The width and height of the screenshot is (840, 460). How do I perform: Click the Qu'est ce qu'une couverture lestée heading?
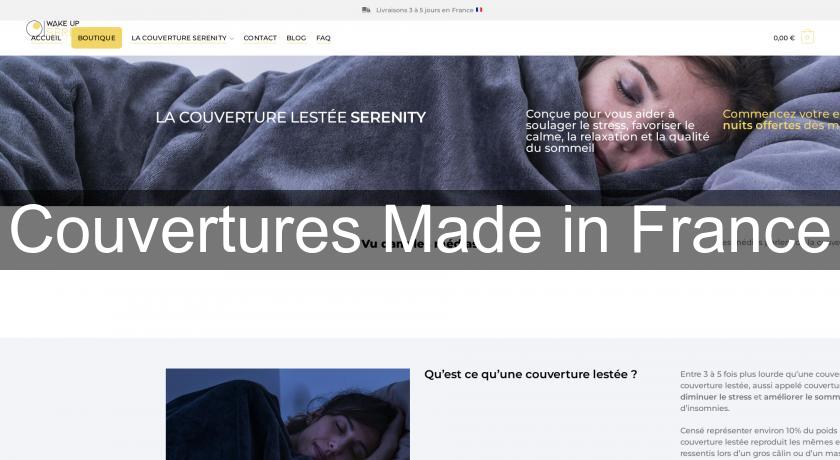(530, 374)
